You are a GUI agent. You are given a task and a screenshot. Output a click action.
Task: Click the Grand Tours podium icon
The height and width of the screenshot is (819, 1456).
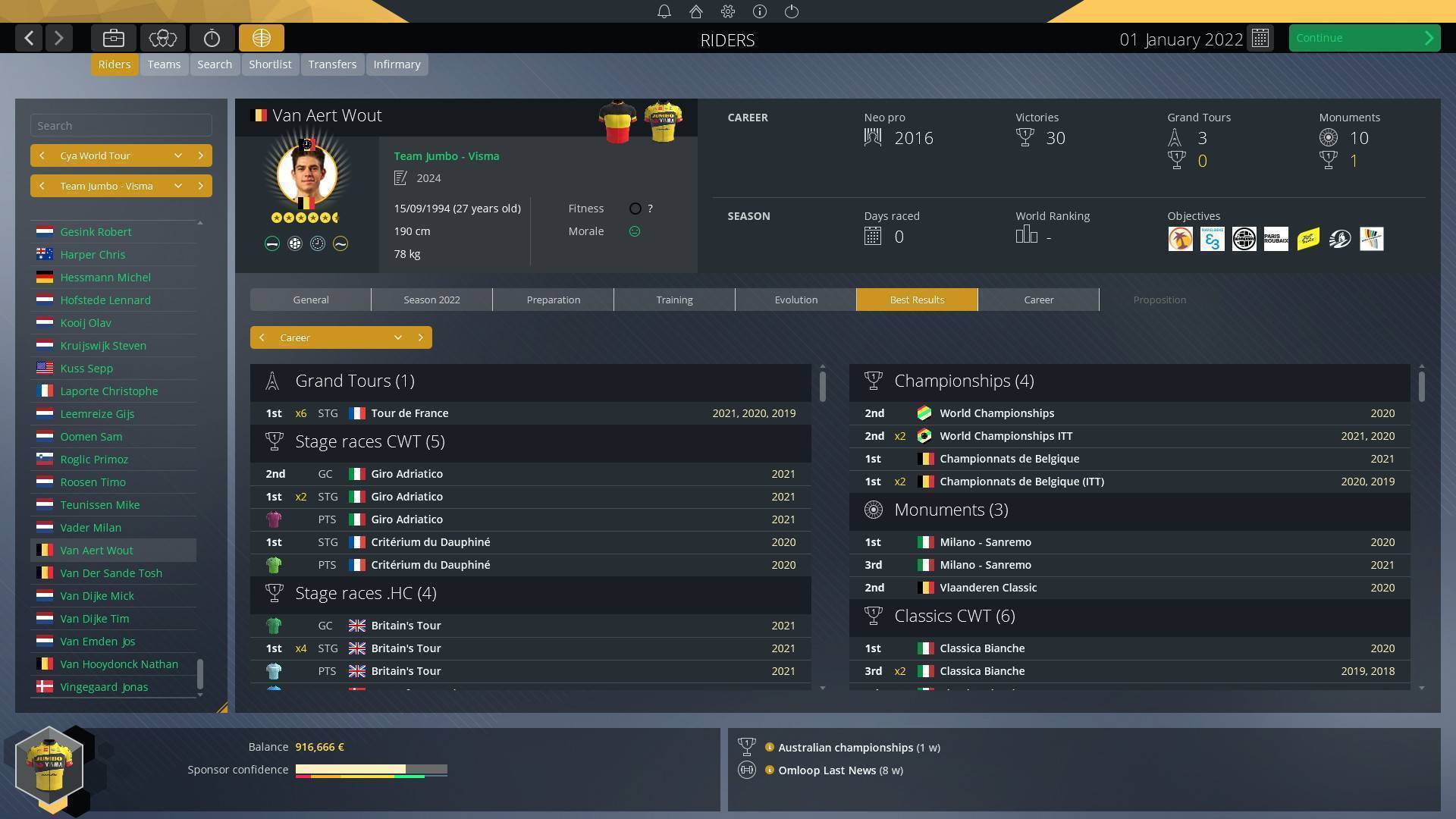(1177, 138)
